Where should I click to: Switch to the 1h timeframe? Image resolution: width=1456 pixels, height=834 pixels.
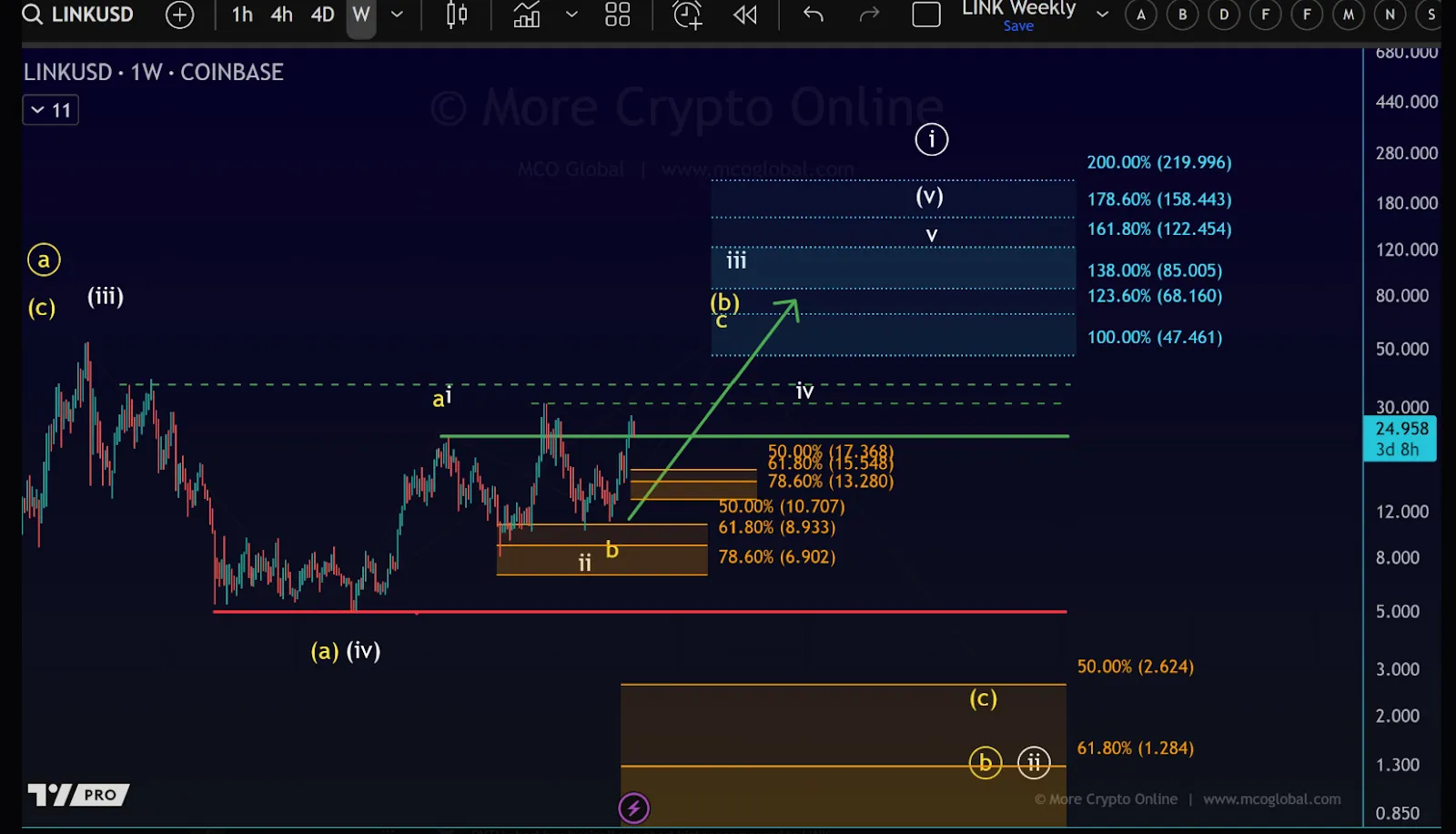242,15
